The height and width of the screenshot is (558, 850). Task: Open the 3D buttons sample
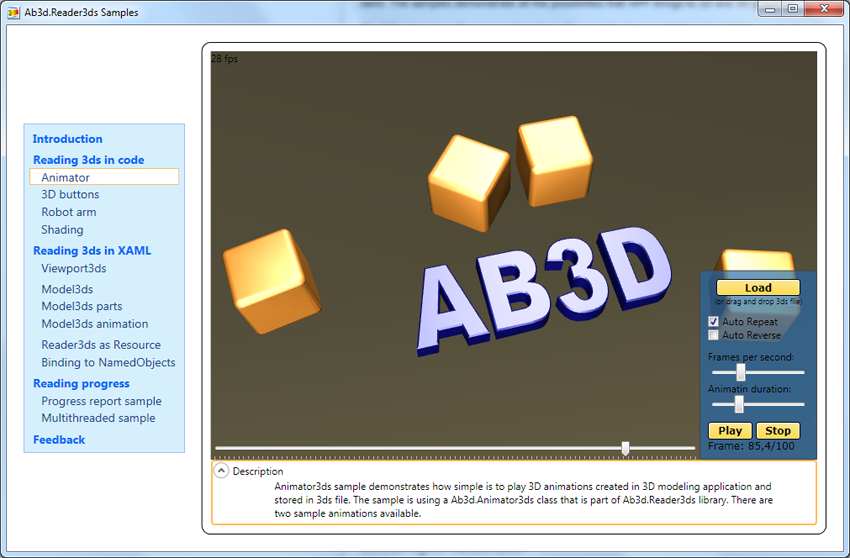[x=70, y=195]
